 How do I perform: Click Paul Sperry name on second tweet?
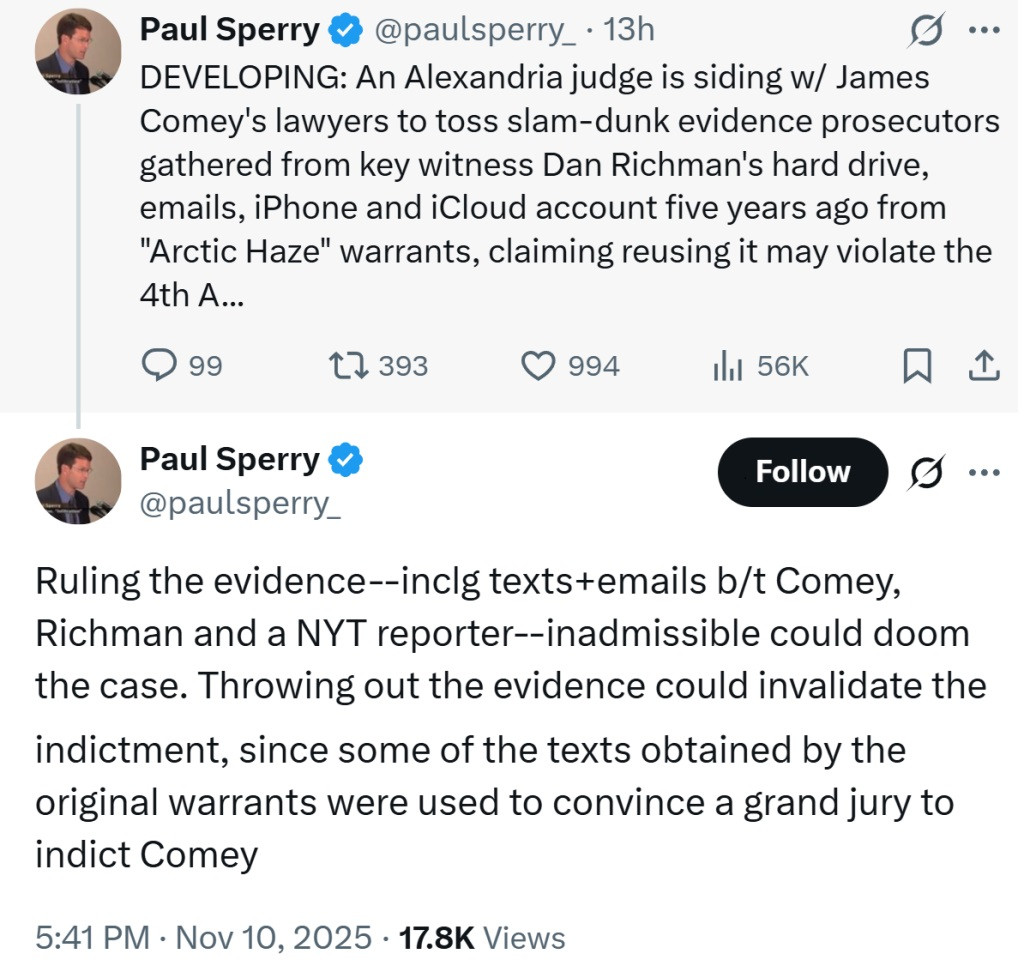230,459
